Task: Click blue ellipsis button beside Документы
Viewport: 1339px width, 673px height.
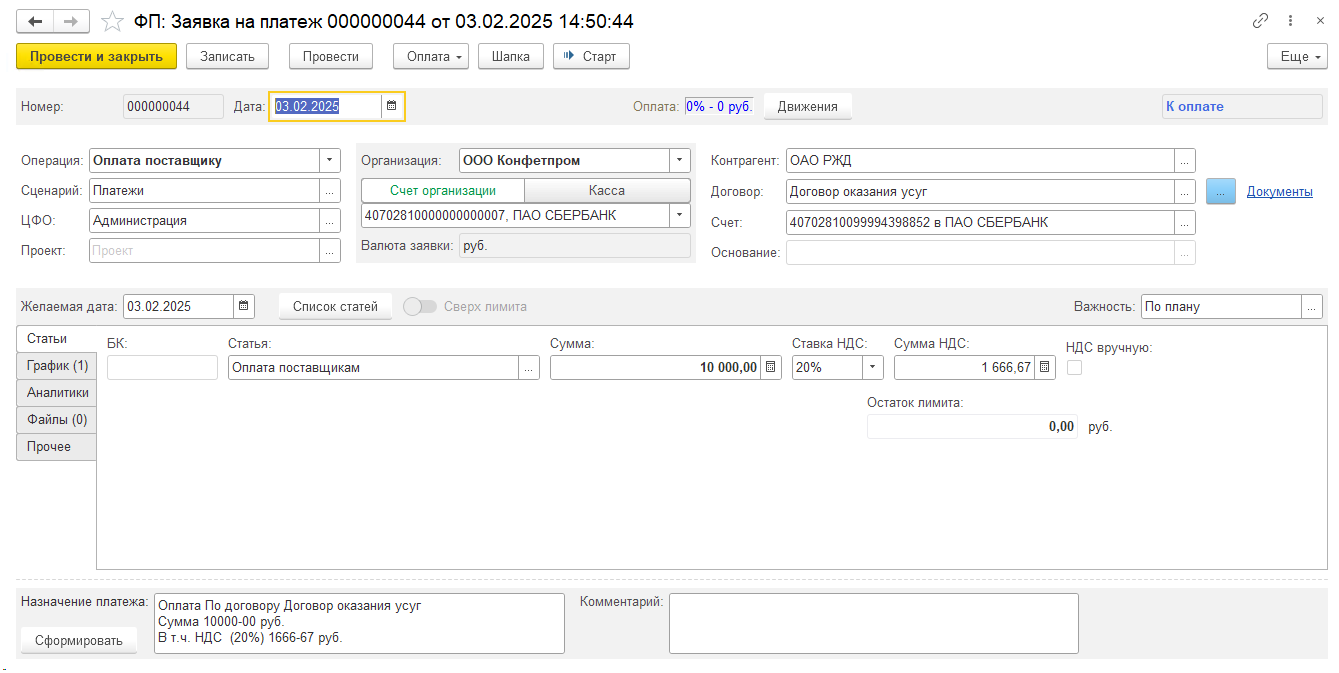Action: pos(1221,192)
